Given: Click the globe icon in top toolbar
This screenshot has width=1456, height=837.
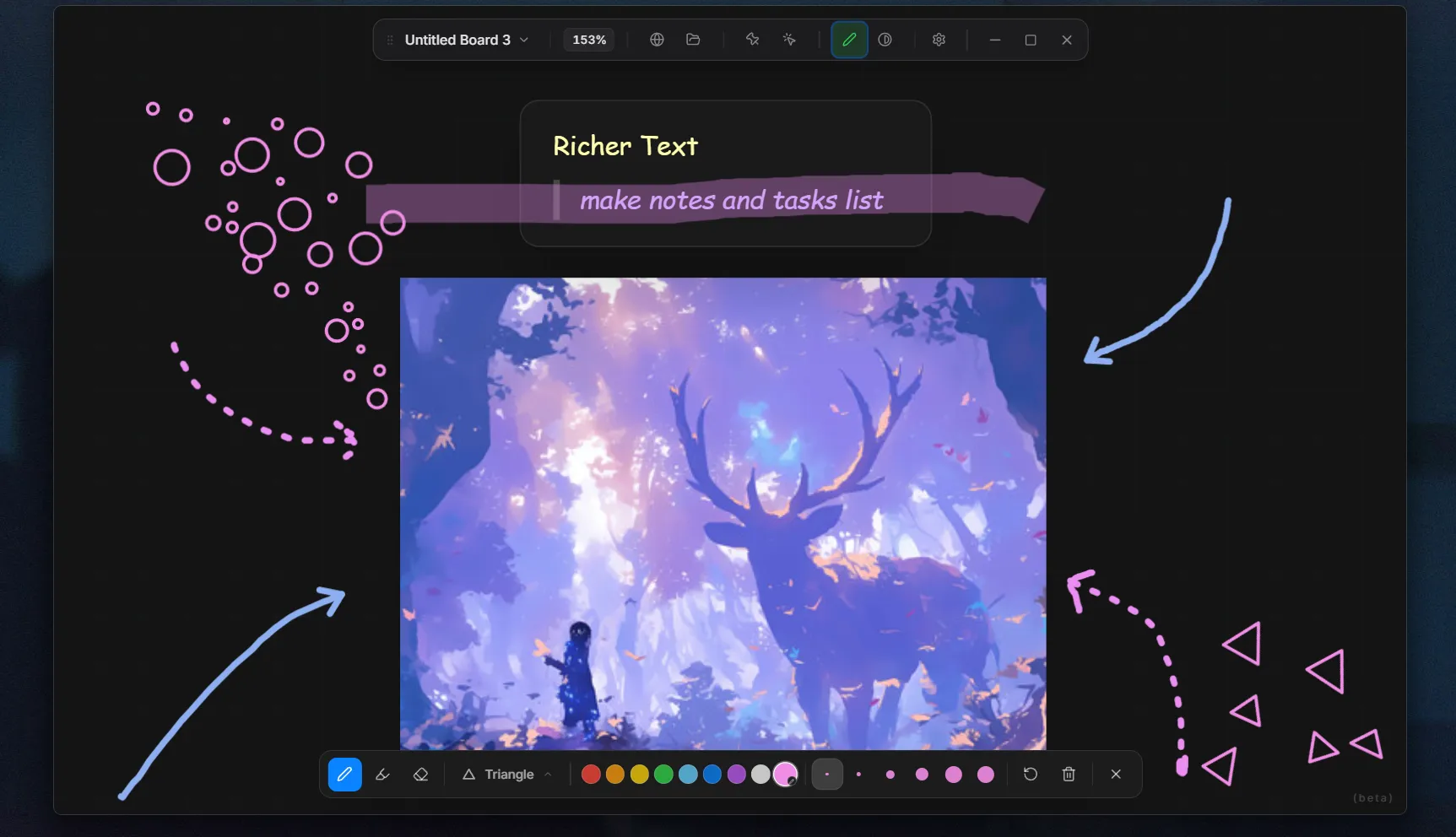Looking at the screenshot, I should pyautogui.click(x=657, y=40).
